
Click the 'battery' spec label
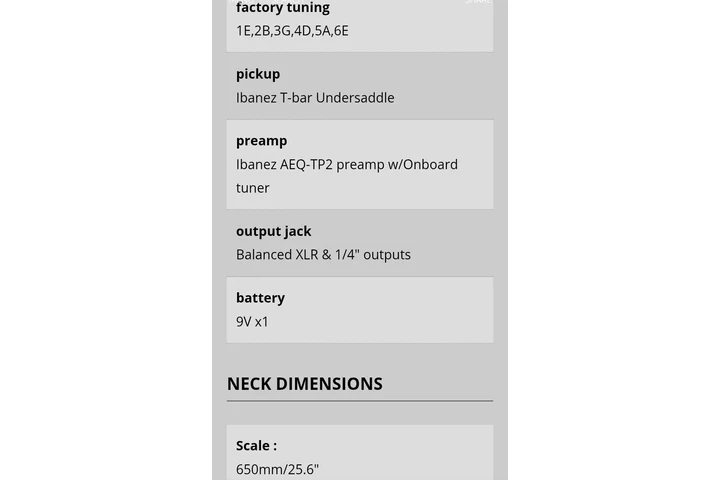pos(260,298)
